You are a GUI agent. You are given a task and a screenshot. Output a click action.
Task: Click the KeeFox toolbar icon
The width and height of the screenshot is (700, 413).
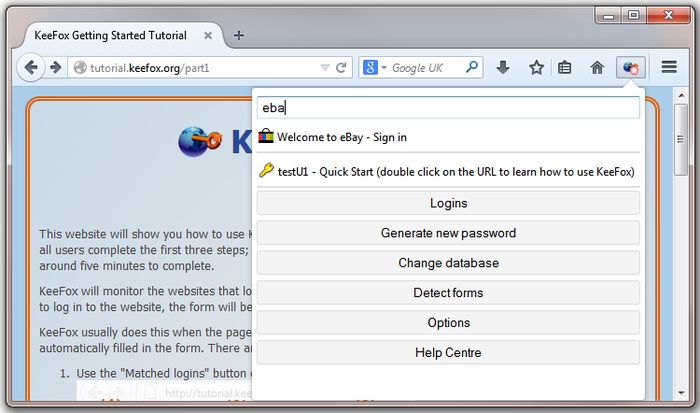pyautogui.click(x=630, y=68)
